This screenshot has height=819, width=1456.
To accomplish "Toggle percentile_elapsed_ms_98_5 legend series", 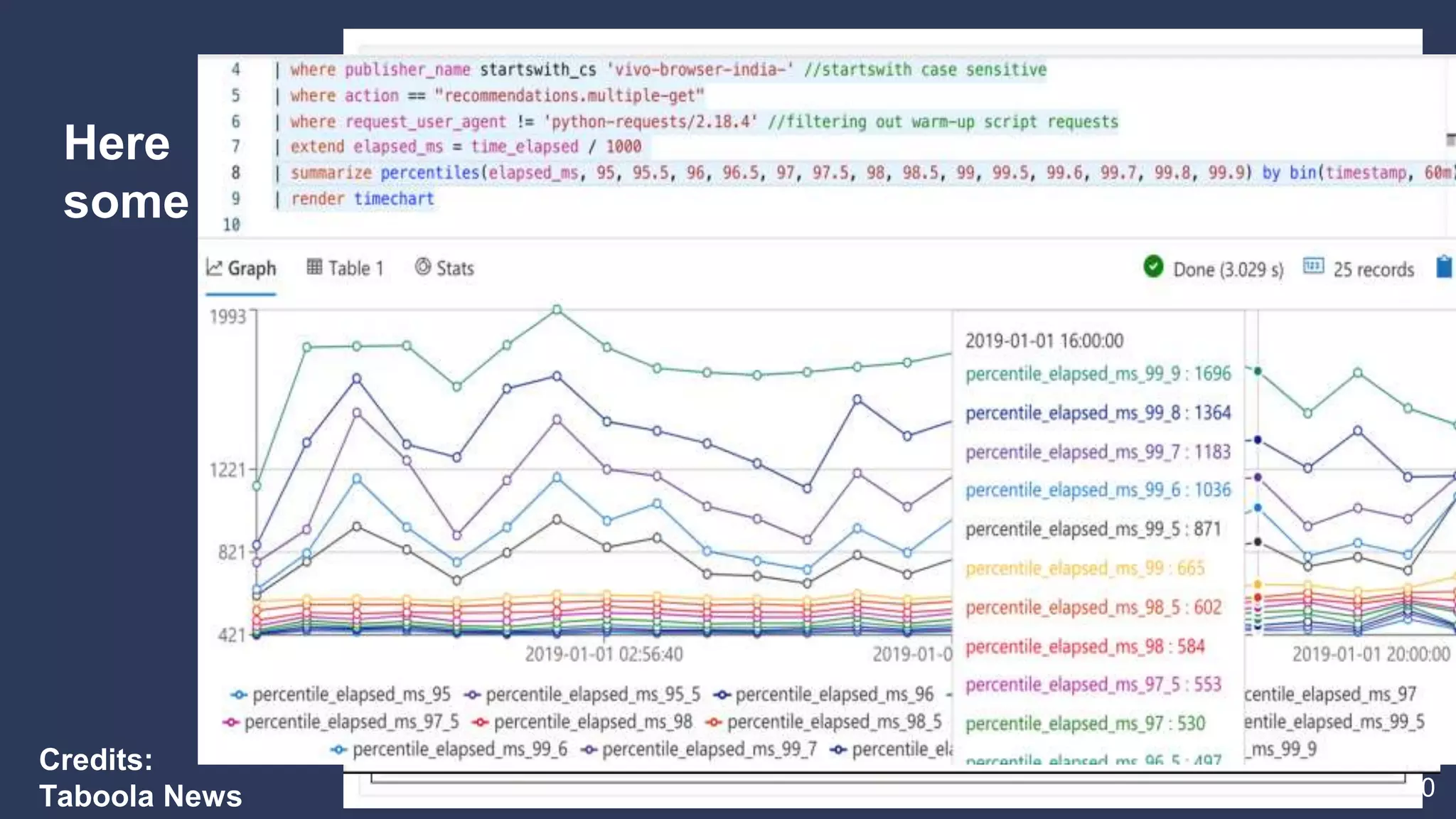I will 824,722.
